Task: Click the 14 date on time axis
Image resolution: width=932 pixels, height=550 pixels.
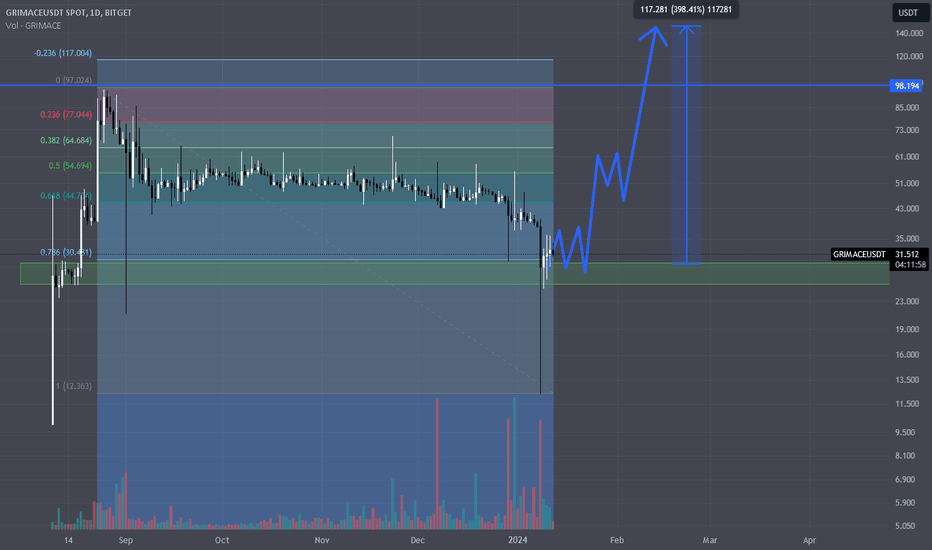Action: (x=68, y=540)
